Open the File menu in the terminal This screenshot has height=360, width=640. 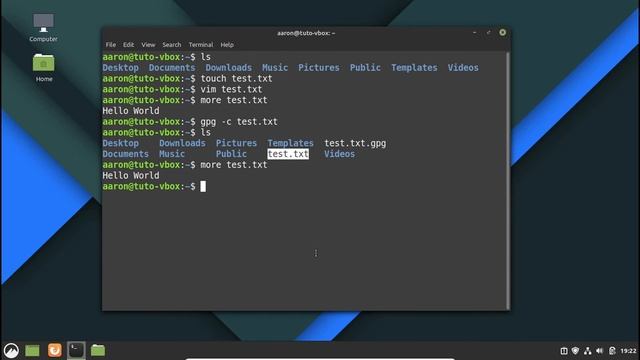(111, 45)
